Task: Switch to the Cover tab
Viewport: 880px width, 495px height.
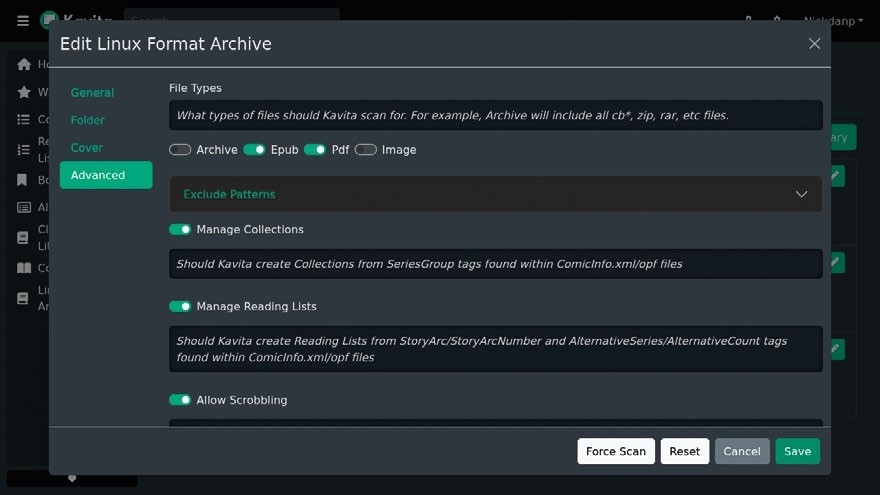Action: (86, 148)
